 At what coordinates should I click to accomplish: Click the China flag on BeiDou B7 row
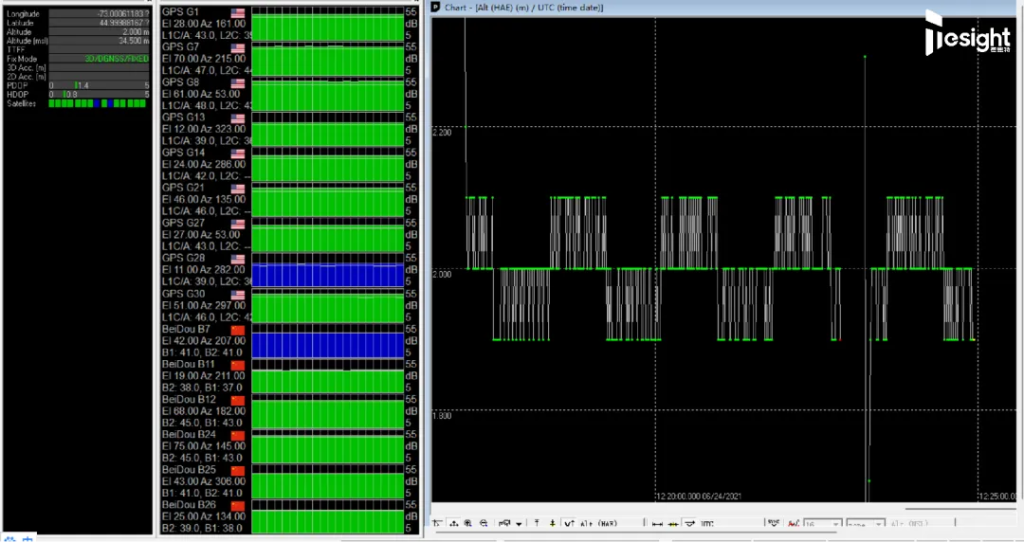tap(238, 330)
